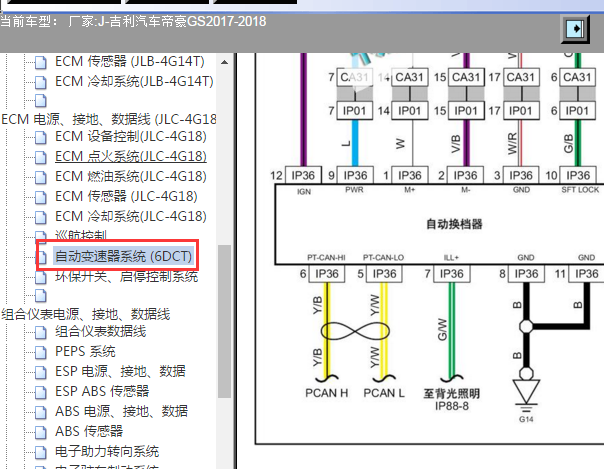Click page icon beside 环保开关、启停控制系统
The image size is (604, 469).
(40, 277)
